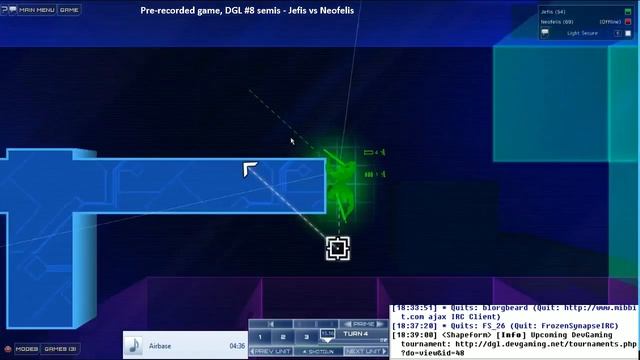This screenshot has height=360, width=640.
Task: Click the red square beside Neofelis
Action: [x=628, y=22]
